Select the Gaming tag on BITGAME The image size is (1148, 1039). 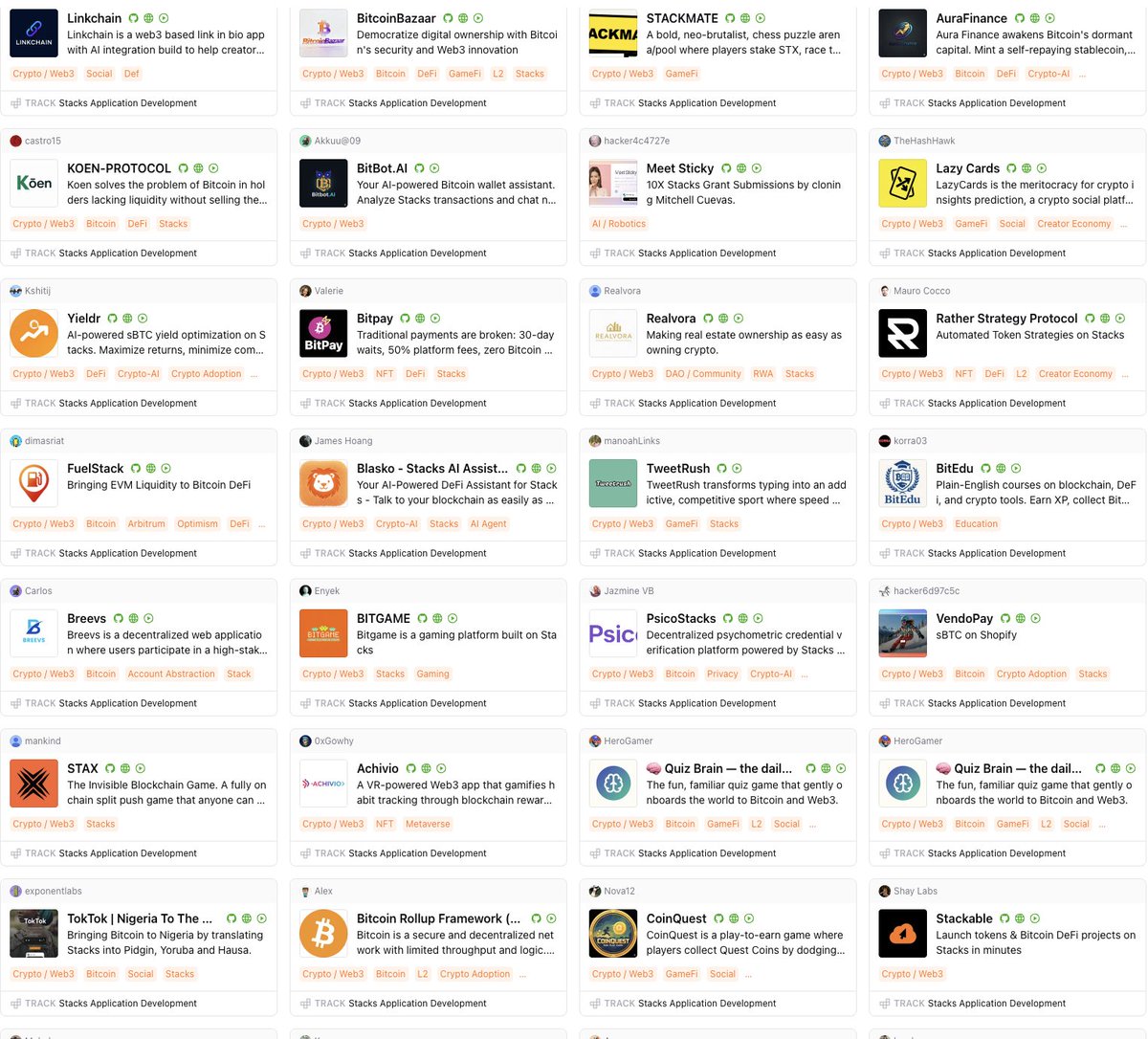point(432,674)
